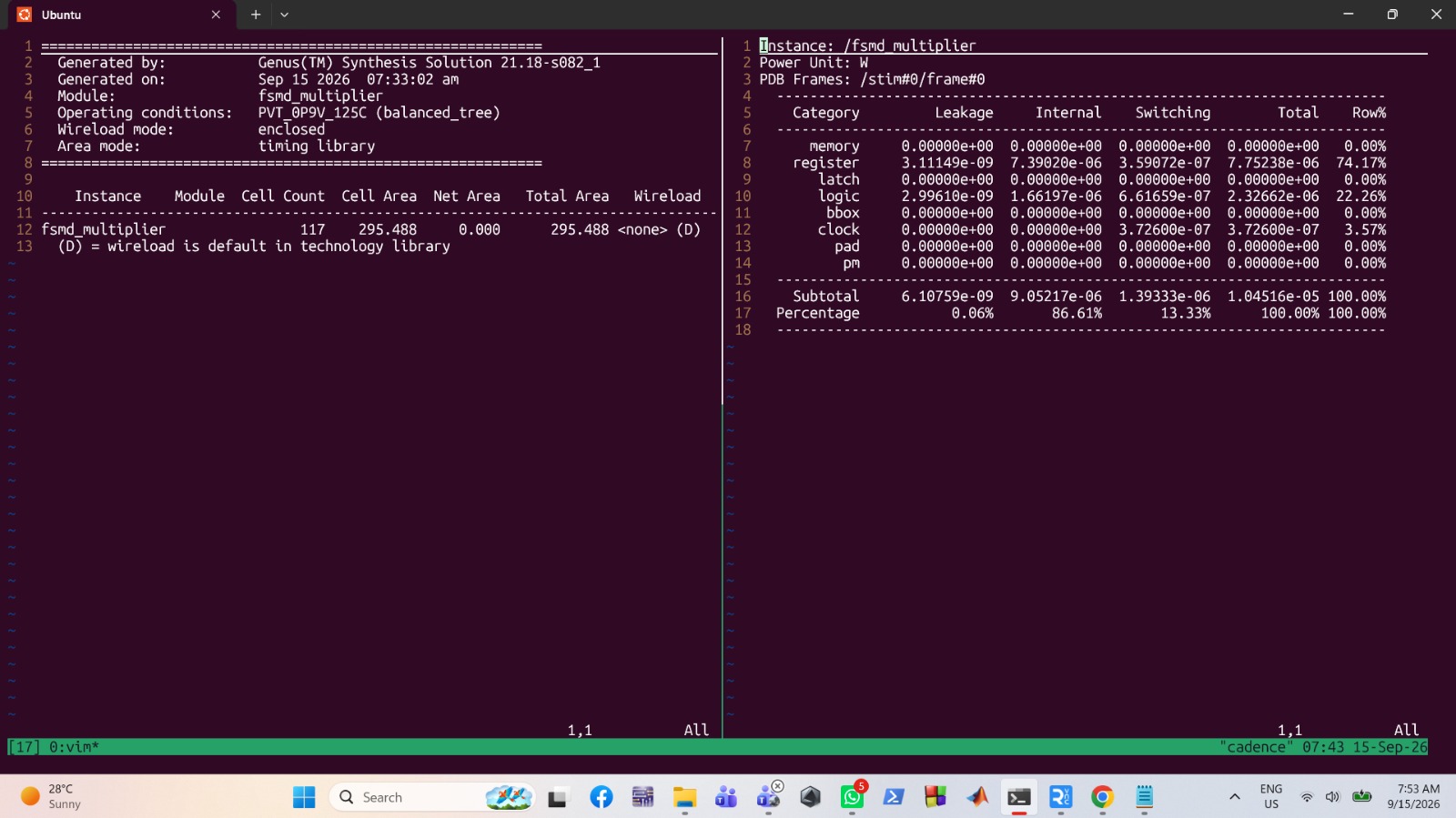This screenshot has width=1456, height=818.
Task: Open Task View from the taskbar
Action: point(557,798)
